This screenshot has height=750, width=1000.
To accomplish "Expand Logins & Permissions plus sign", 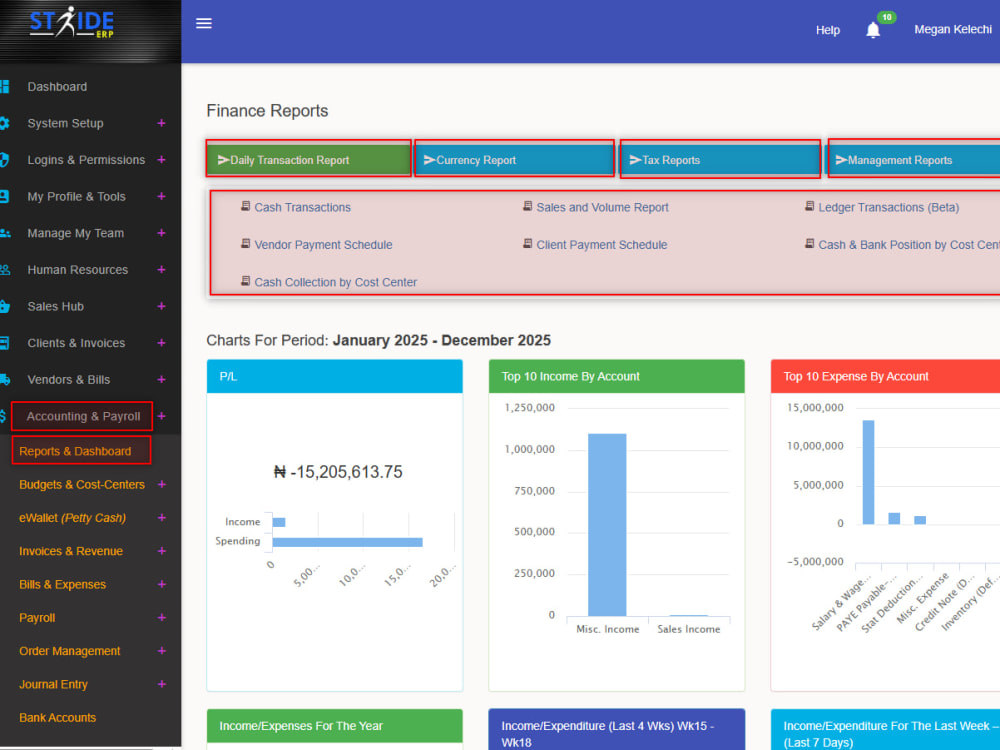I will [161, 159].
